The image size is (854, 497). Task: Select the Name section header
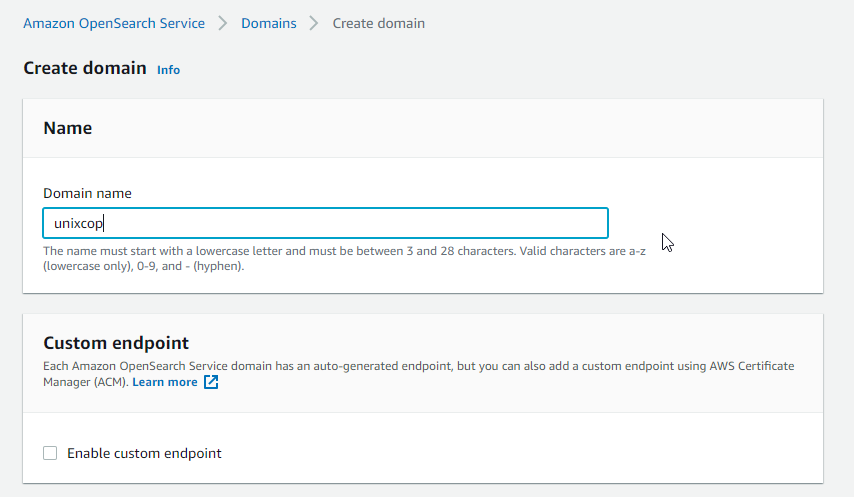point(68,128)
